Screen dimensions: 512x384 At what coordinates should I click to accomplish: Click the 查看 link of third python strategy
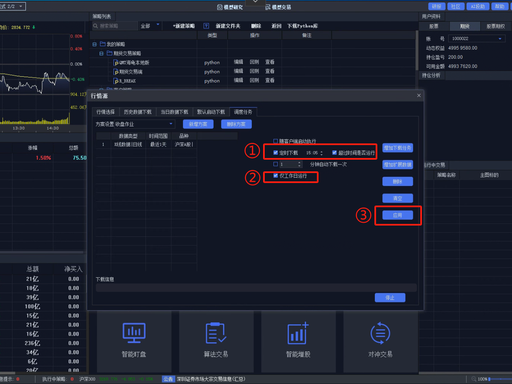(270, 80)
